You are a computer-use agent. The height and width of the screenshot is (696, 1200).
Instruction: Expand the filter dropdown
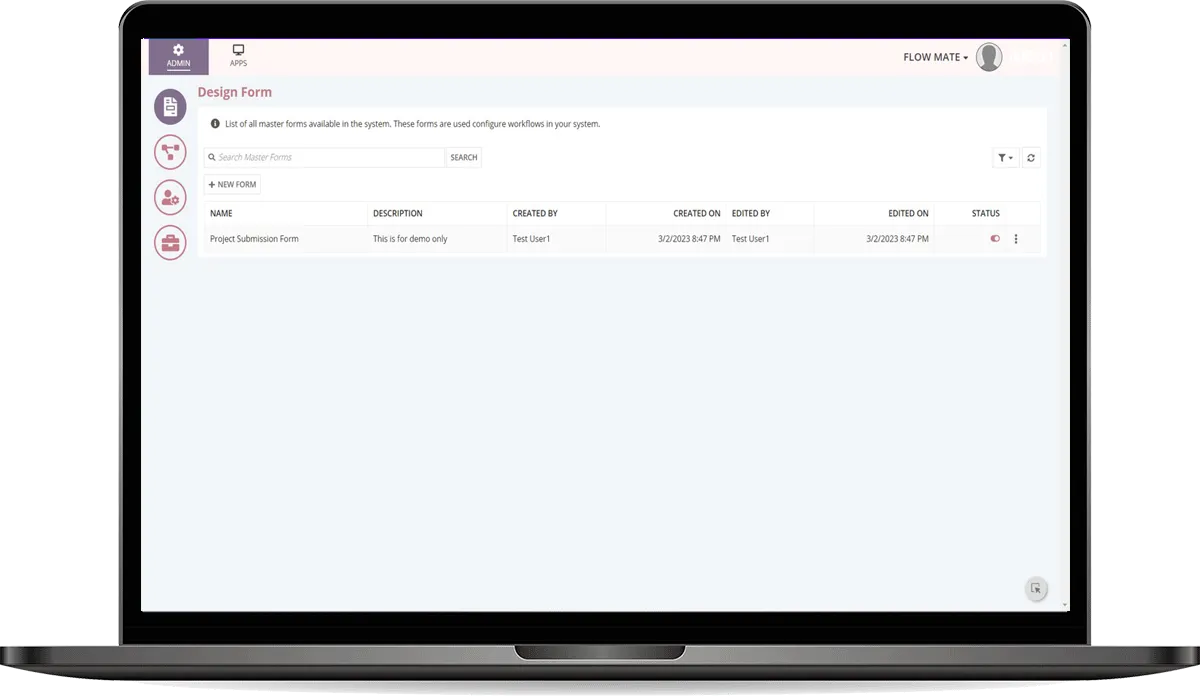1005,158
